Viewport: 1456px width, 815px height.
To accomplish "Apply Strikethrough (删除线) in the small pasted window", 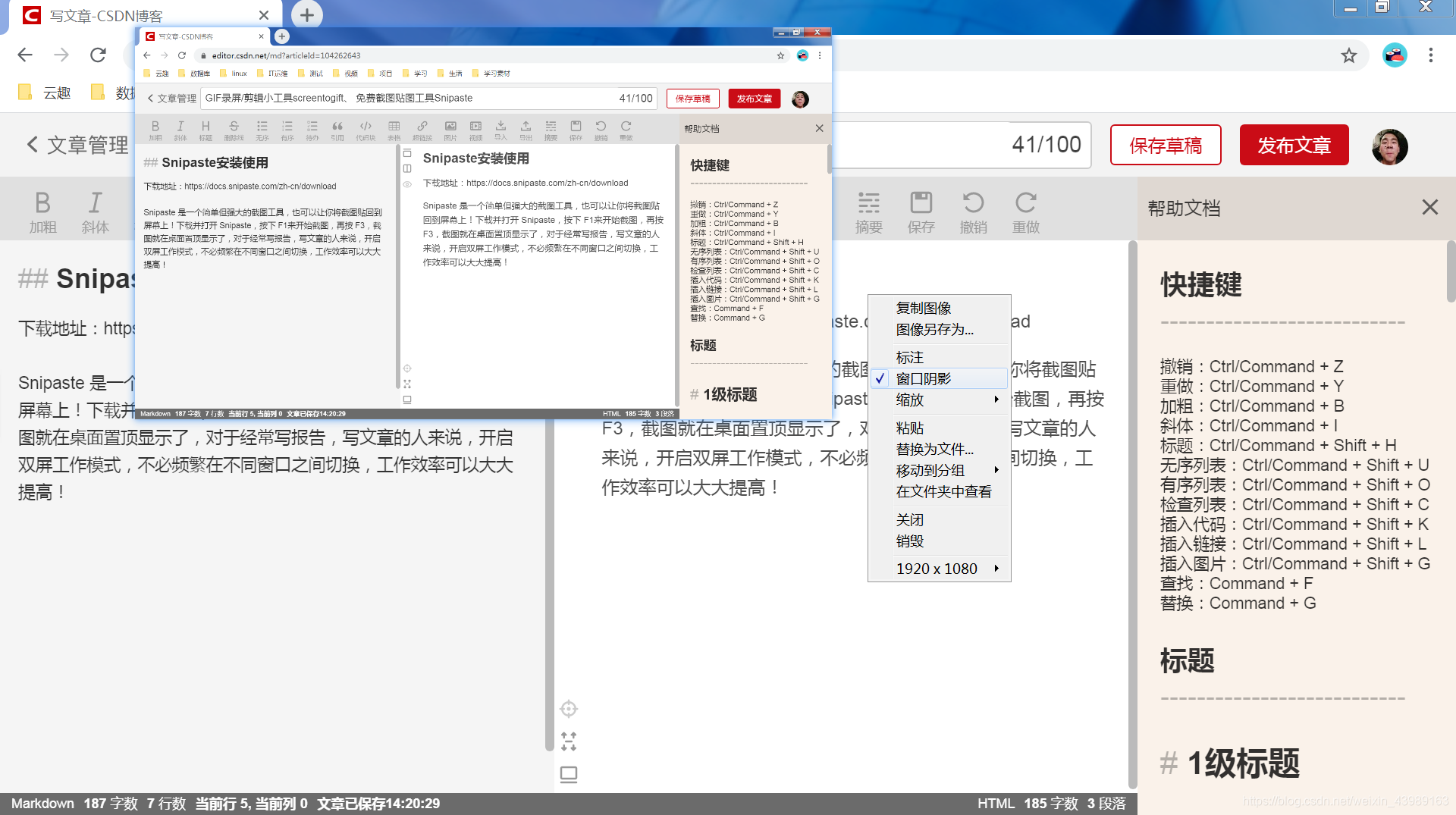I will click(x=234, y=130).
